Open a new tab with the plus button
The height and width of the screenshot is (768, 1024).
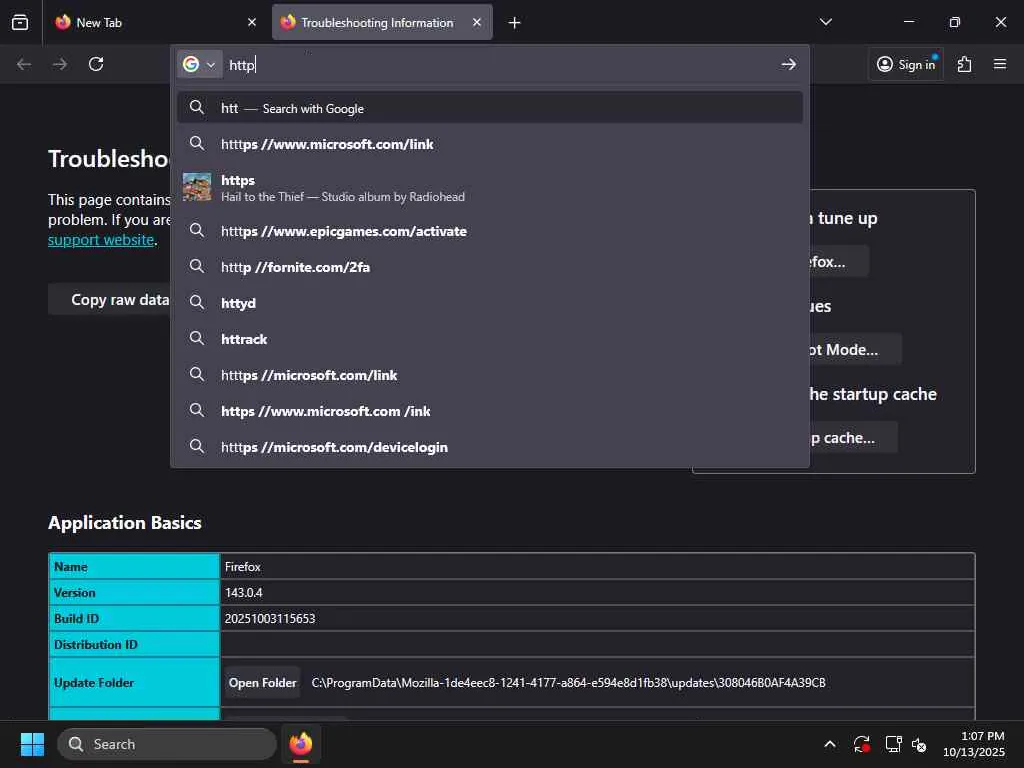pos(515,23)
